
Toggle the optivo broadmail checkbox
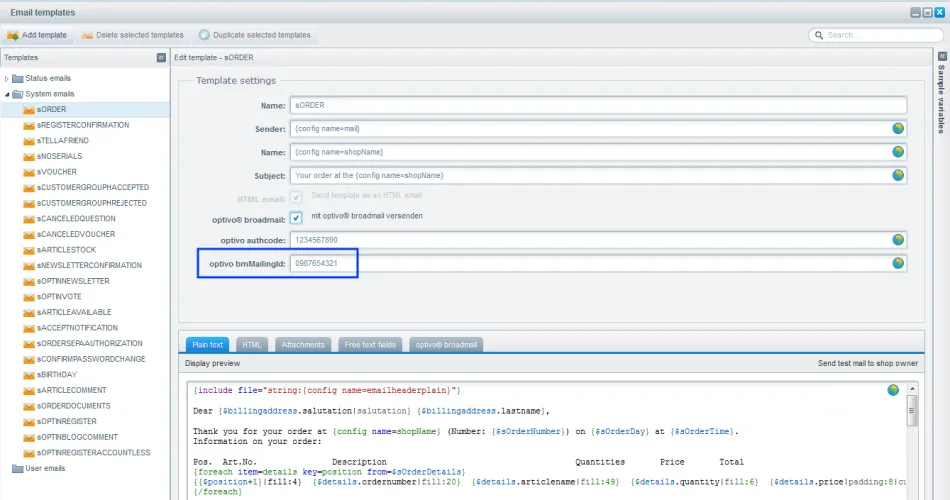click(296, 218)
